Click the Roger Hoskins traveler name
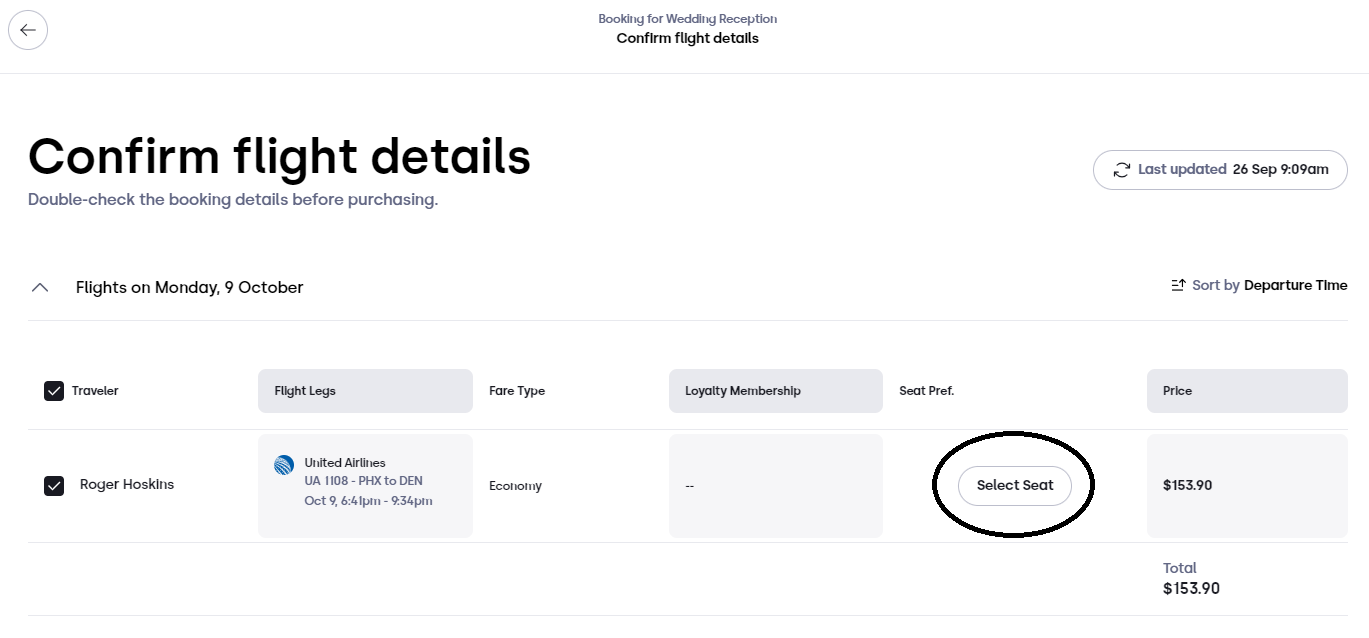1369x638 pixels. click(x=127, y=485)
